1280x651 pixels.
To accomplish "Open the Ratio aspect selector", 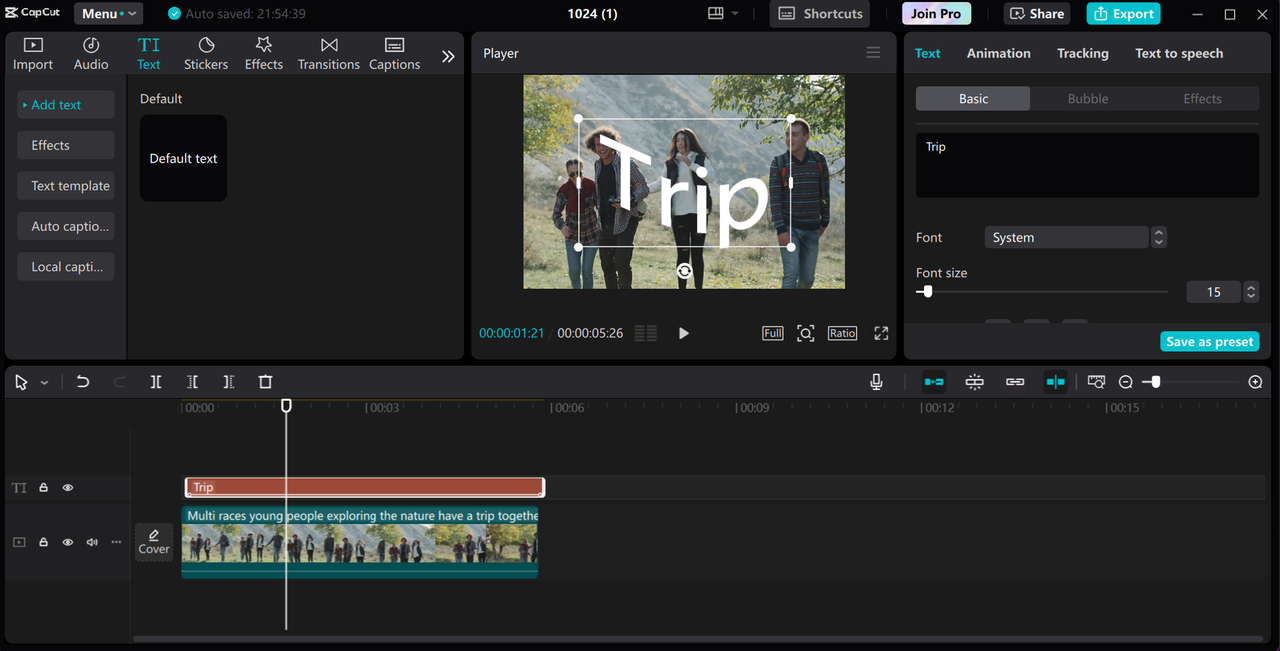I will [x=842, y=333].
